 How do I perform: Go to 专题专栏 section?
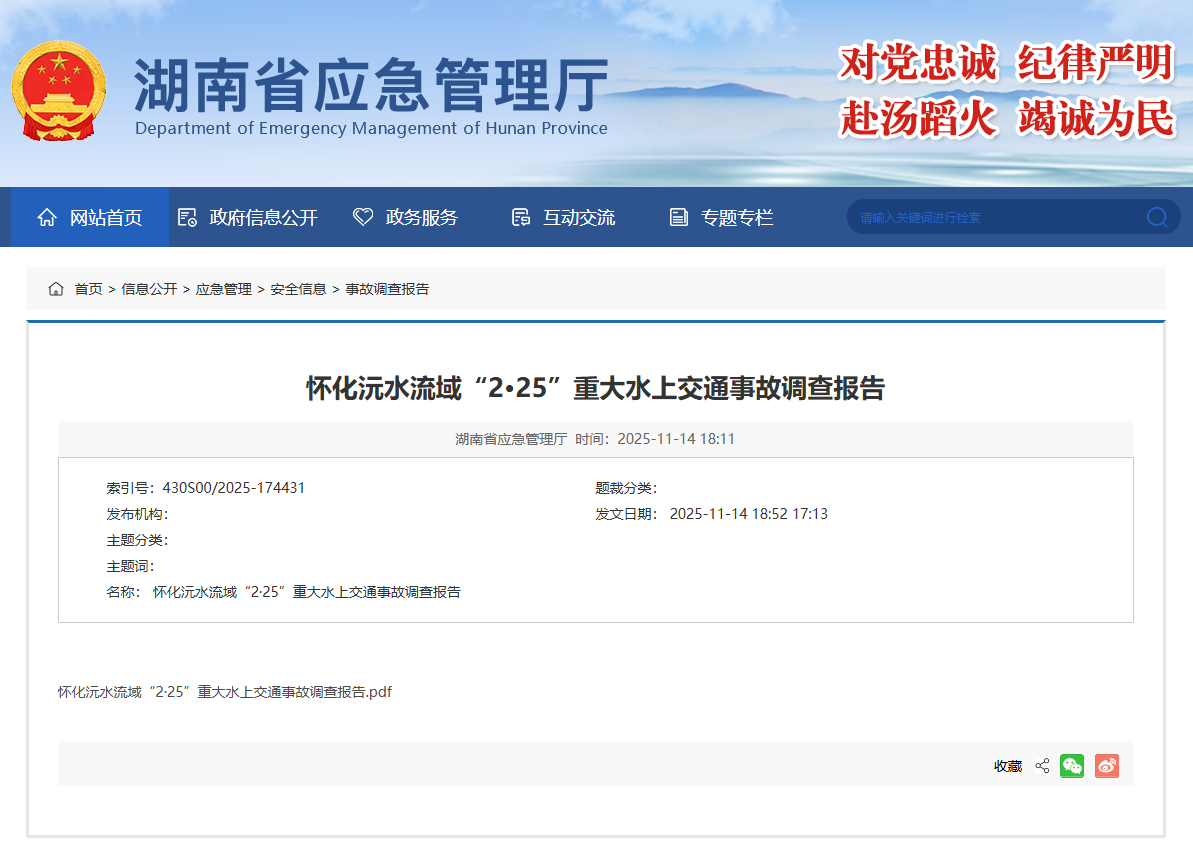737,217
